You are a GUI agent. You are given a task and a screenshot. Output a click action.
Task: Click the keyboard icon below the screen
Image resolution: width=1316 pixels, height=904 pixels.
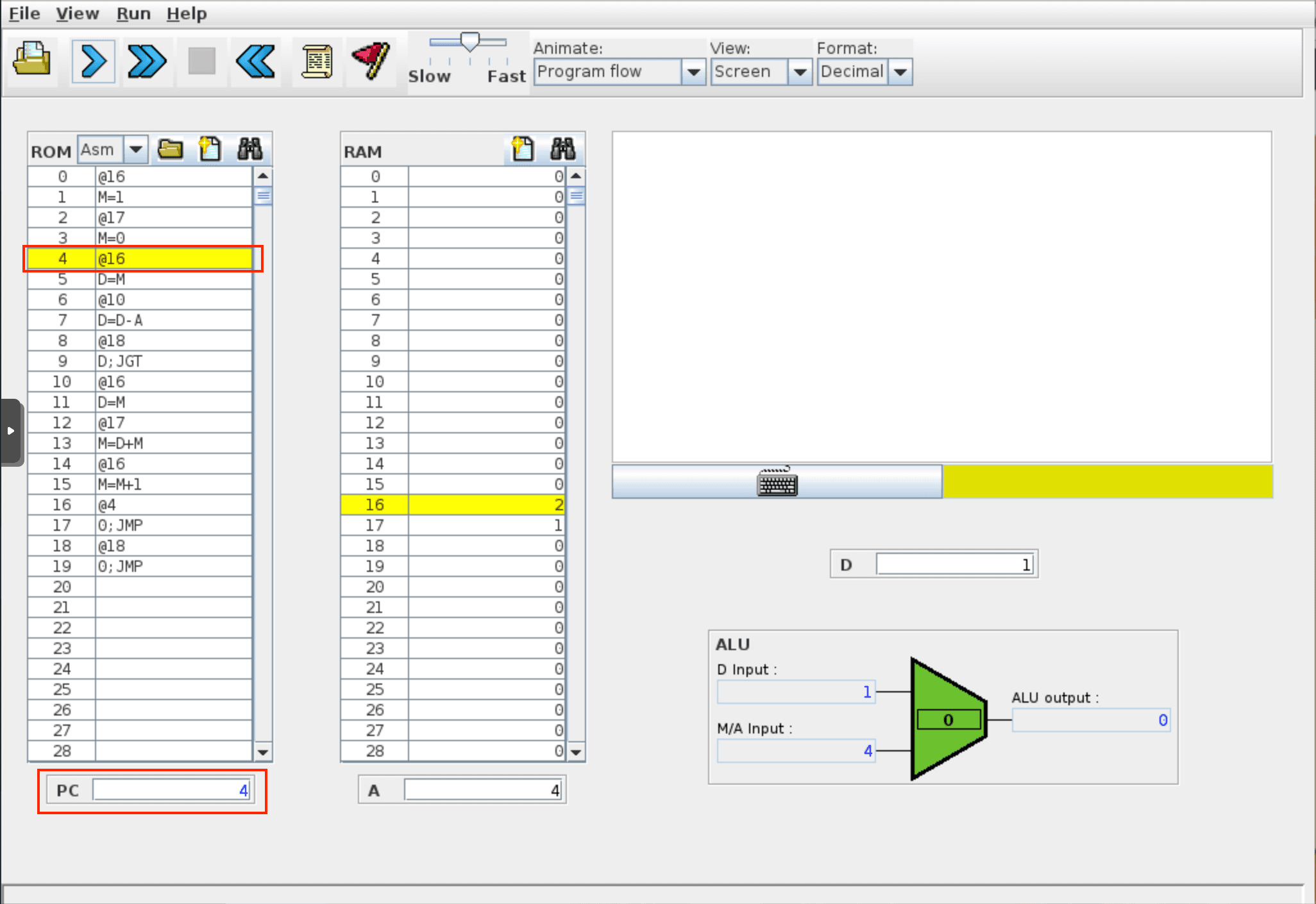tap(777, 482)
